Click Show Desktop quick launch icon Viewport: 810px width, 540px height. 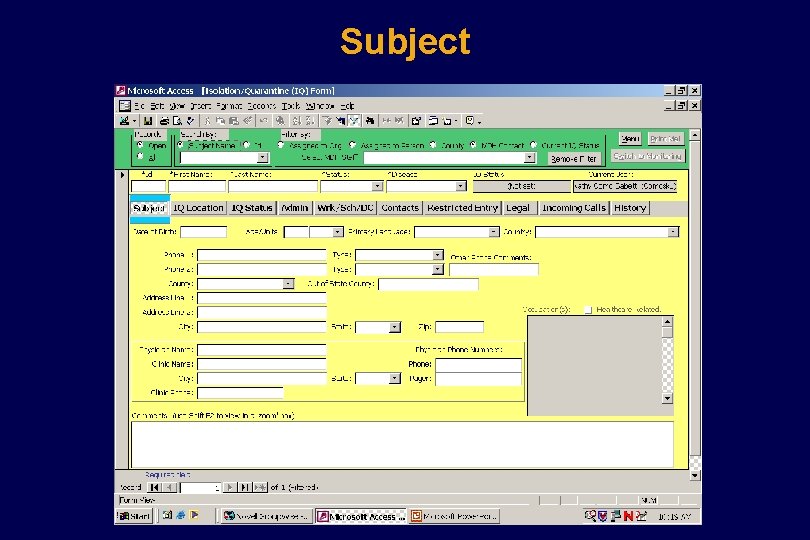[x=167, y=515]
